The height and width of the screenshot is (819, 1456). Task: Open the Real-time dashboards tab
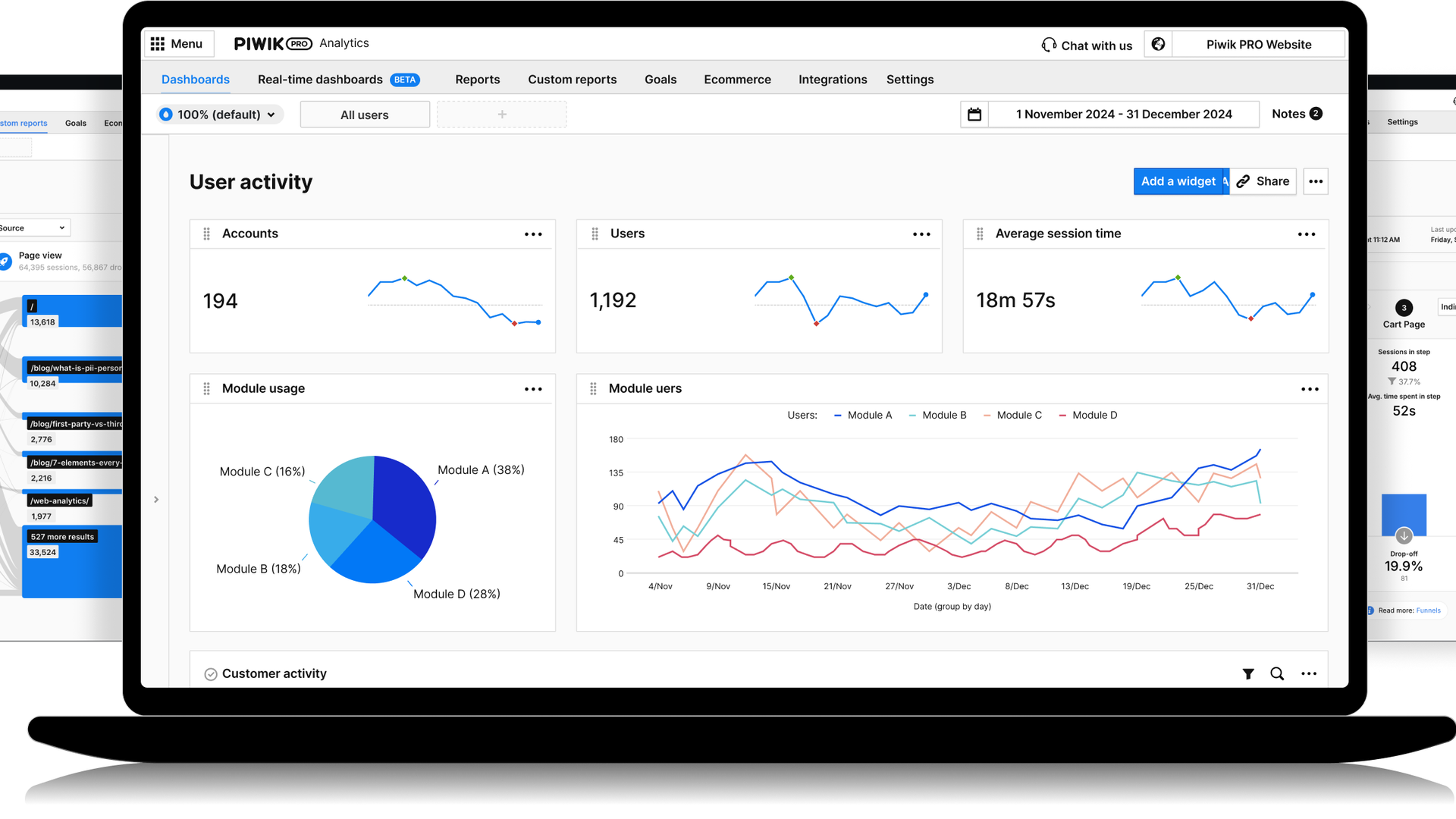(319, 79)
